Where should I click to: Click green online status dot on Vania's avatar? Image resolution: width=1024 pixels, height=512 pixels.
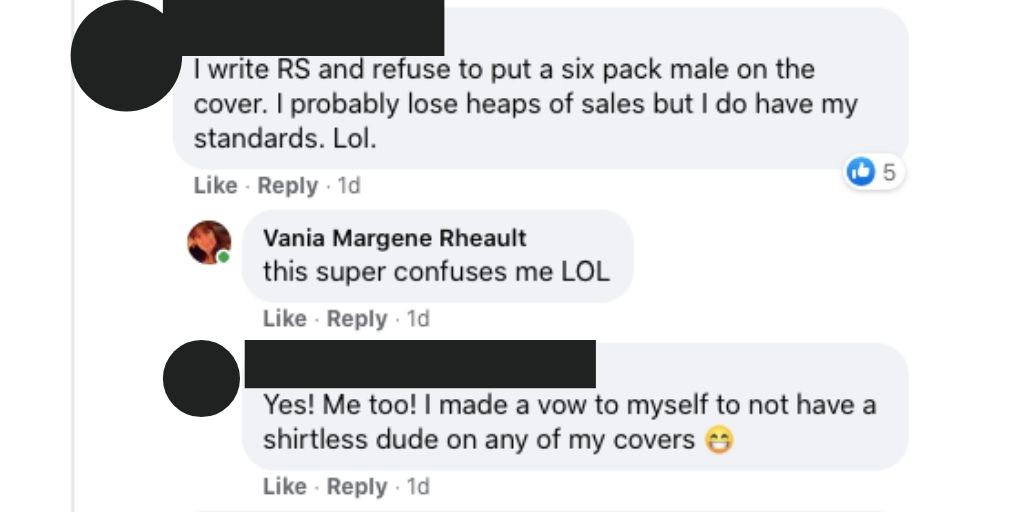(x=224, y=257)
